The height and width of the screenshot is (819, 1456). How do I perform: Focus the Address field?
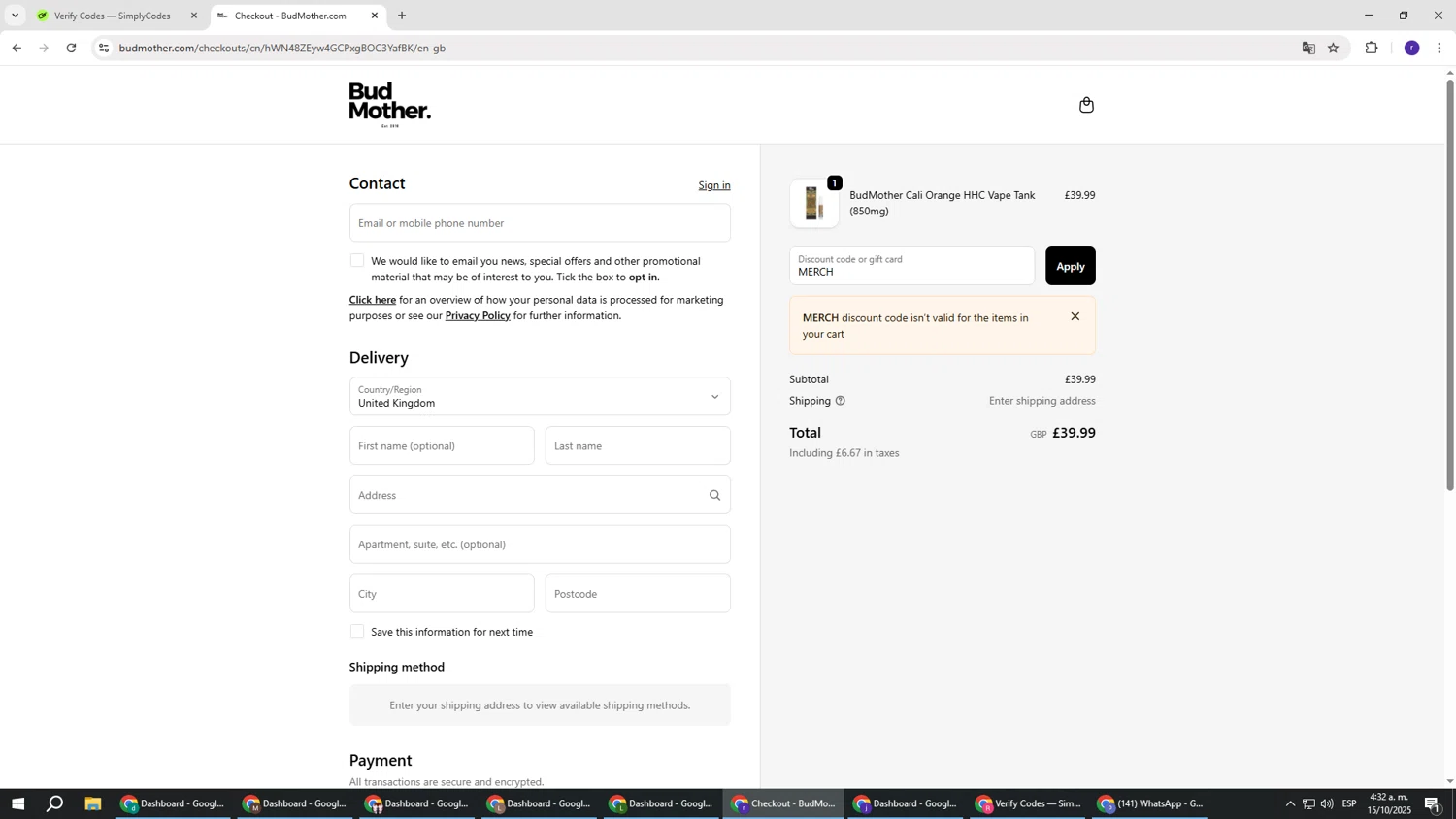(540, 495)
